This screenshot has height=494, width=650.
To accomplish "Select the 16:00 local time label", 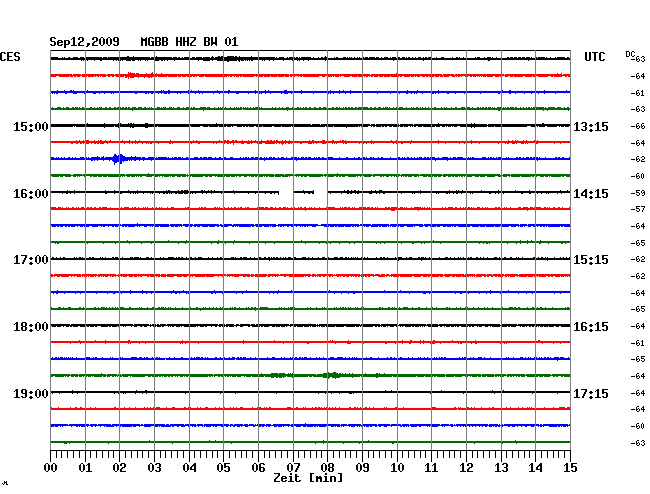I will pos(31,194).
